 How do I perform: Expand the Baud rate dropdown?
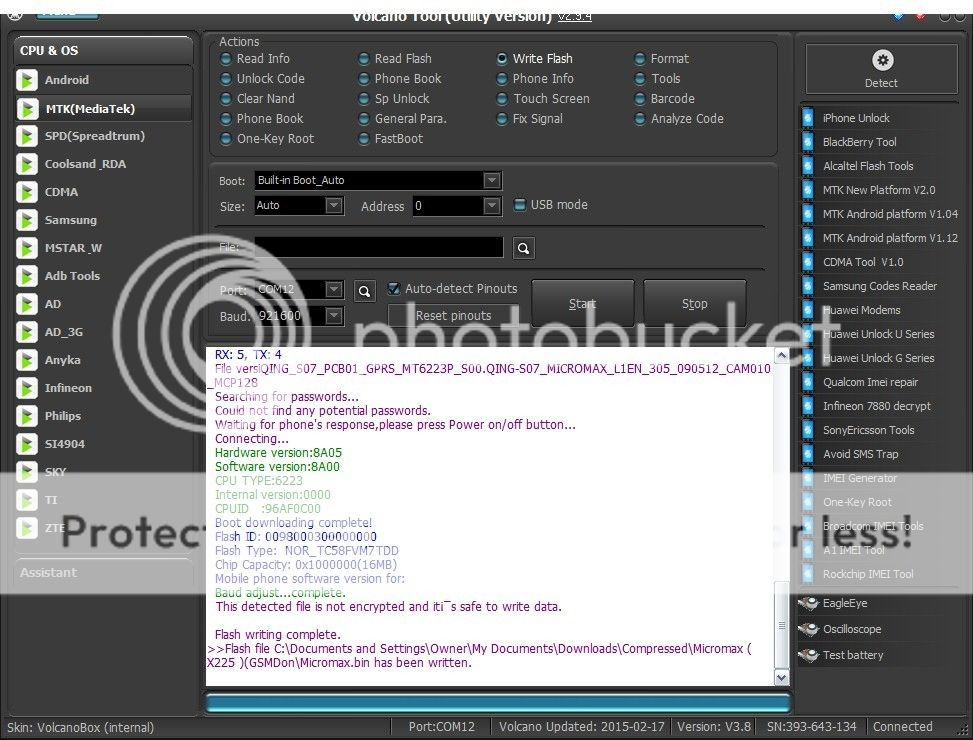pos(334,316)
